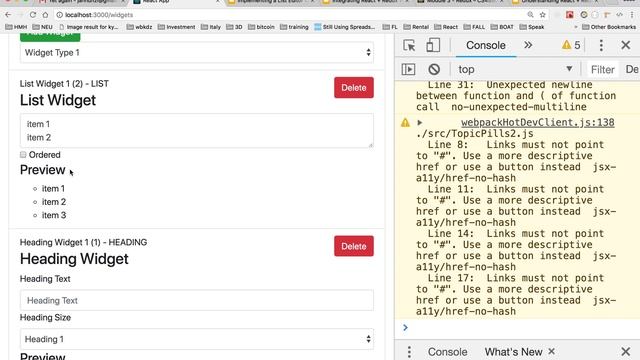Toggle the Ordered checkbox
The height and width of the screenshot is (360, 640).
pos(23,155)
